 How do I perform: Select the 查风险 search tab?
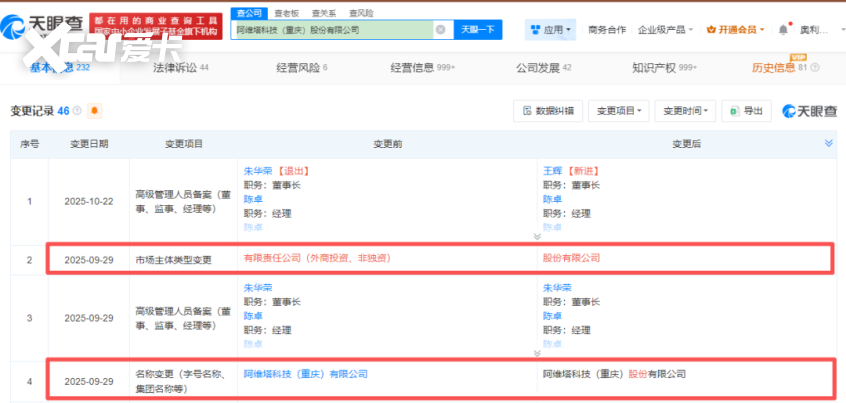coord(360,13)
